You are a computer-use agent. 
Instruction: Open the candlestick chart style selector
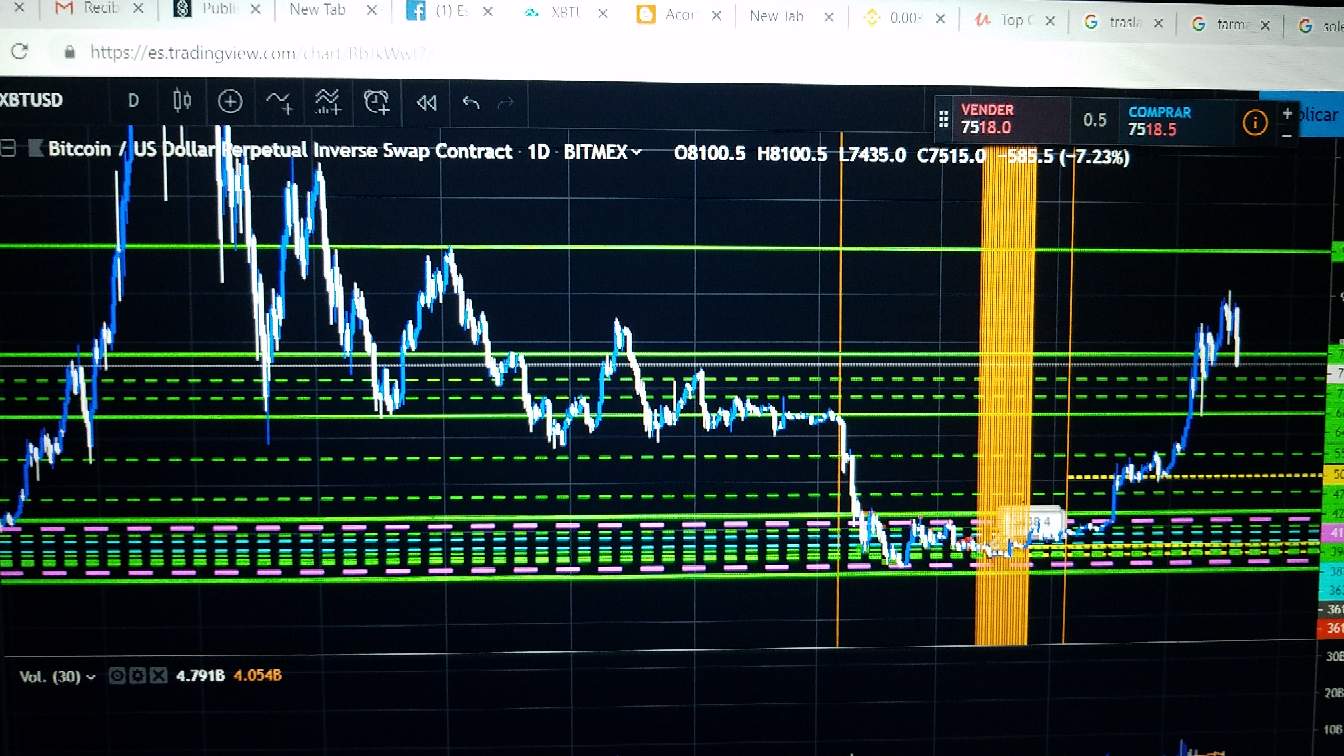point(182,101)
